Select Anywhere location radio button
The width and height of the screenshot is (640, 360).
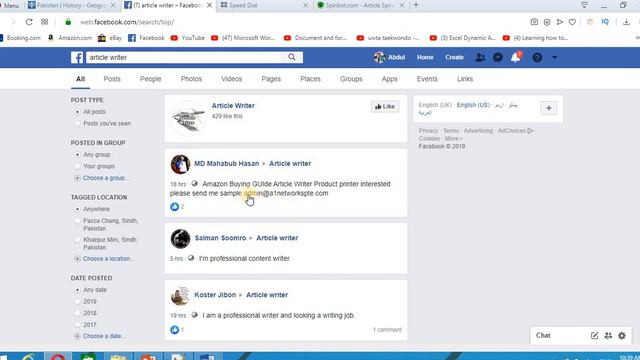point(77,209)
